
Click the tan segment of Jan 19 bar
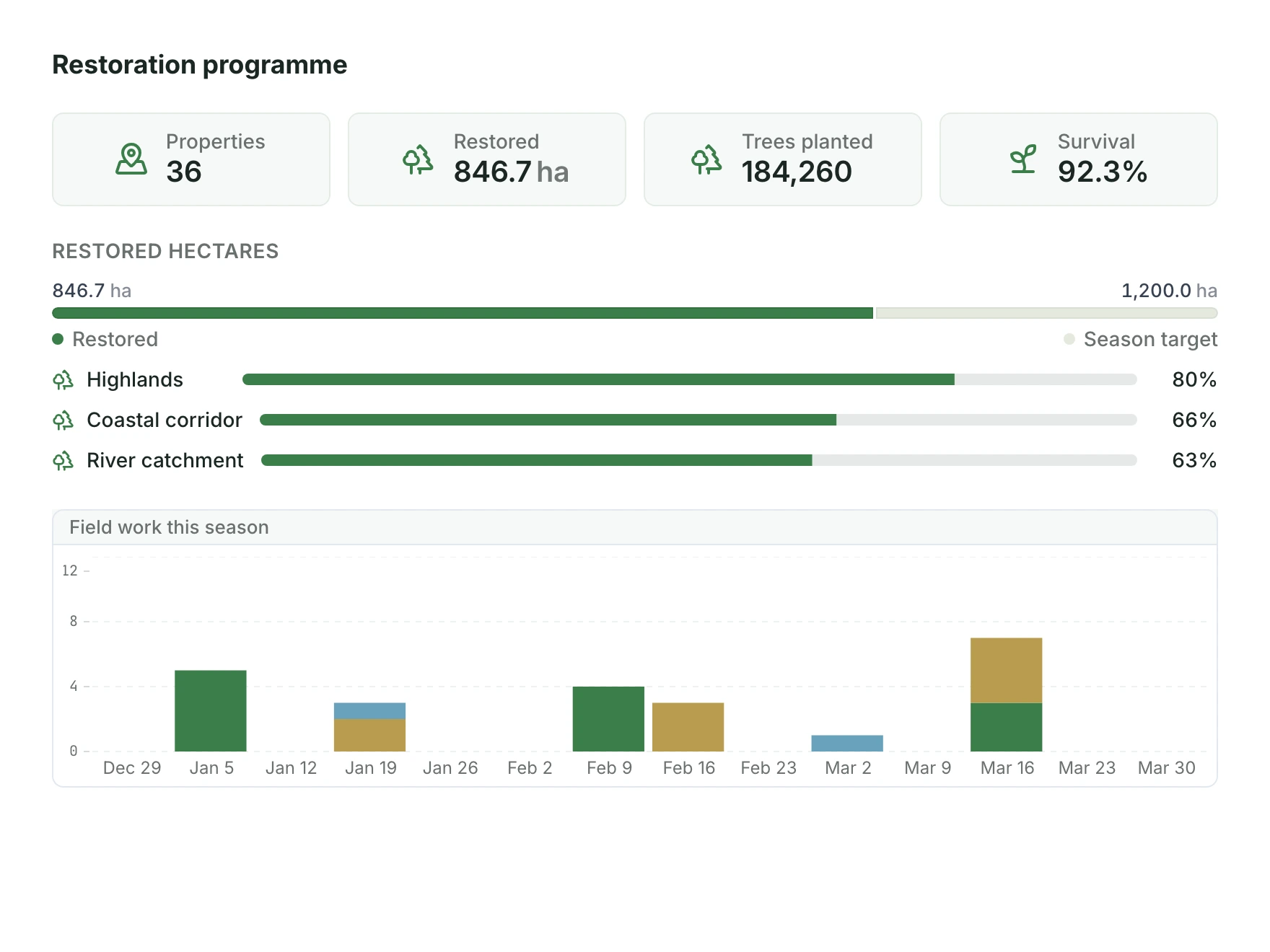tap(369, 735)
